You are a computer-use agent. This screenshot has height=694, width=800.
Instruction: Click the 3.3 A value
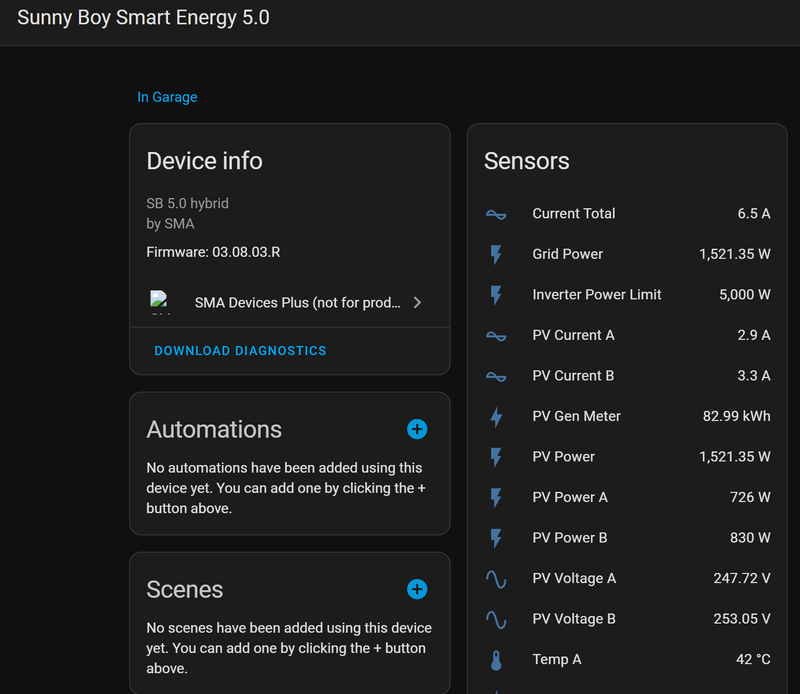pyautogui.click(x=754, y=376)
